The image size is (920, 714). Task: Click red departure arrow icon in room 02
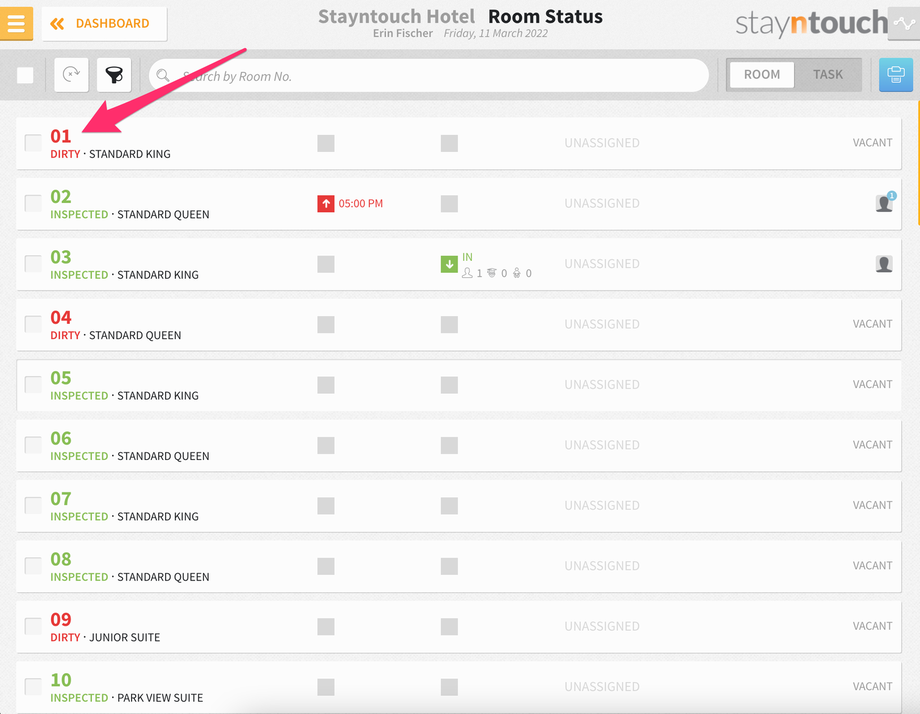(x=326, y=204)
